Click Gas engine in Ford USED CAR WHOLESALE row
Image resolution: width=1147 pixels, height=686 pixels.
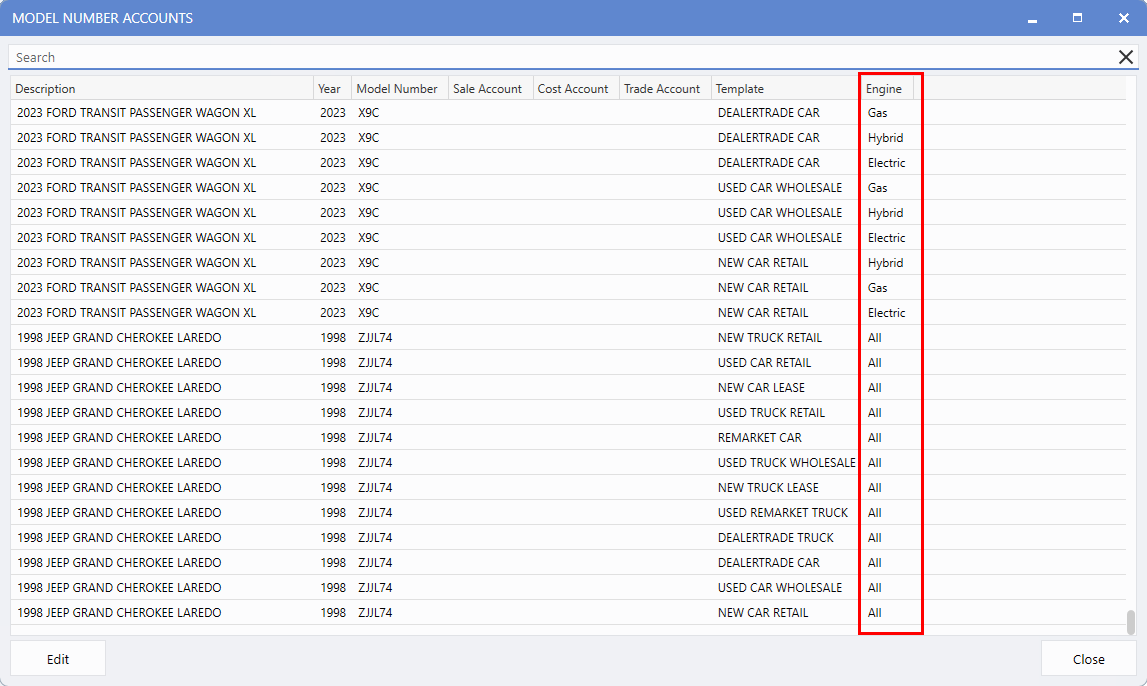[877, 188]
